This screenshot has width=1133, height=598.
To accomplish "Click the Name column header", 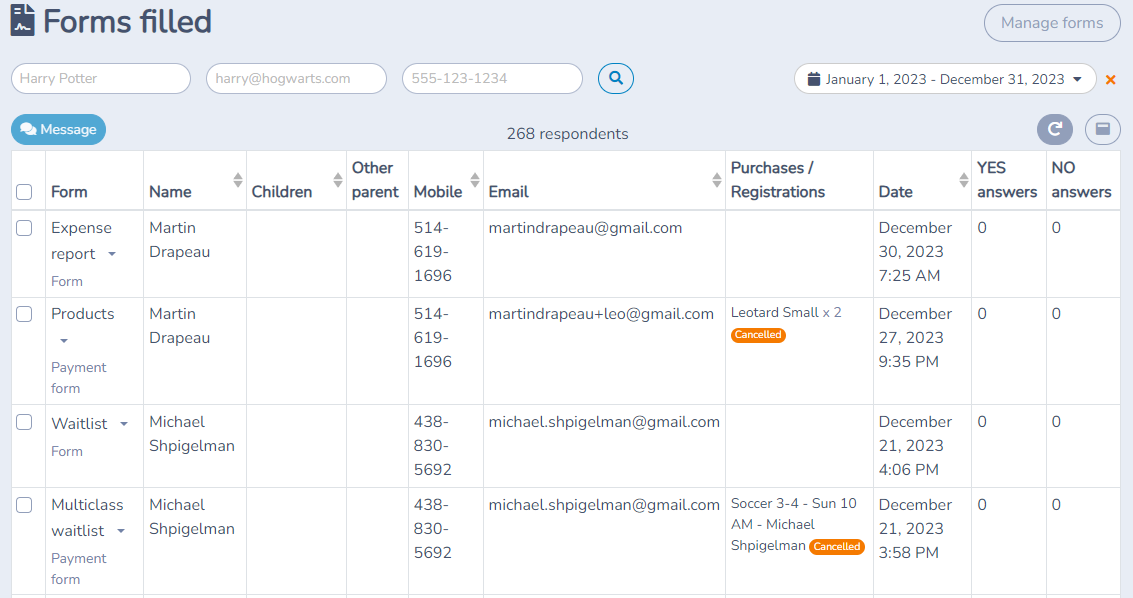I will (x=171, y=191).
